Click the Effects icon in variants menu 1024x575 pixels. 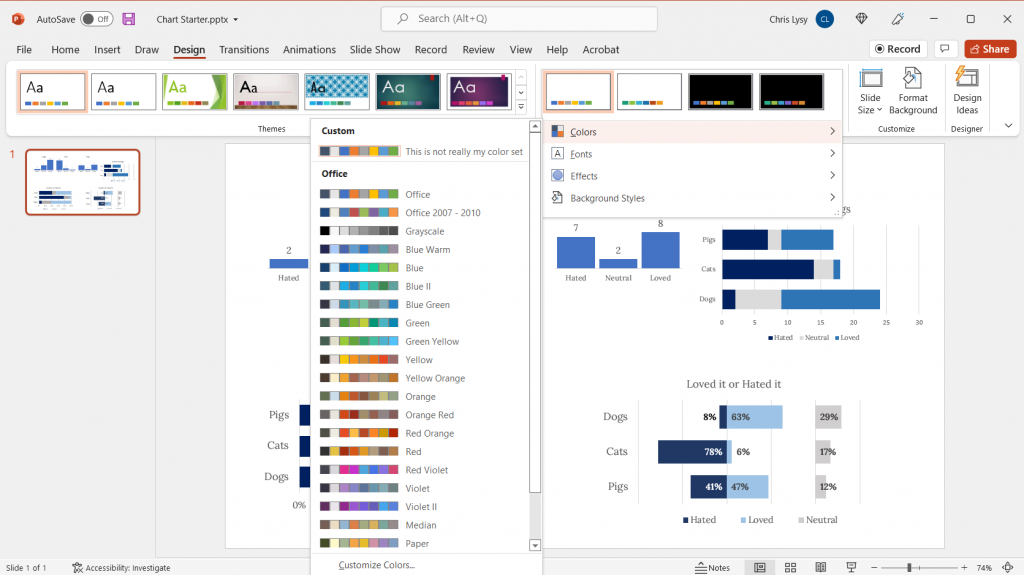[x=558, y=175]
